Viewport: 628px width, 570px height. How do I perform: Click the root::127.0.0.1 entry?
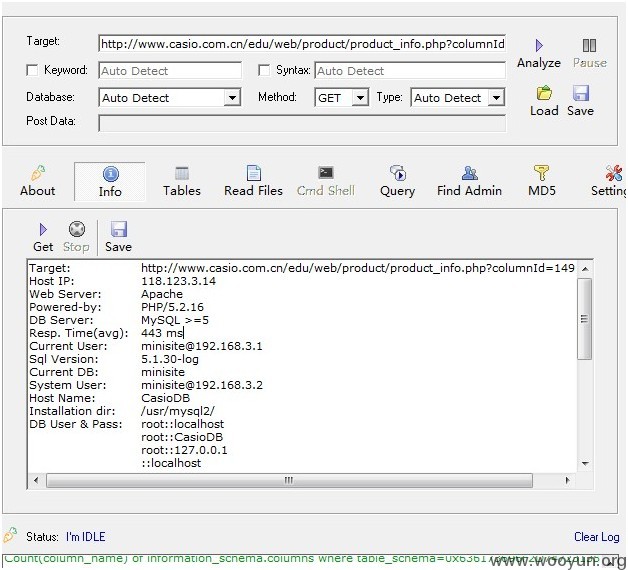click(184, 450)
